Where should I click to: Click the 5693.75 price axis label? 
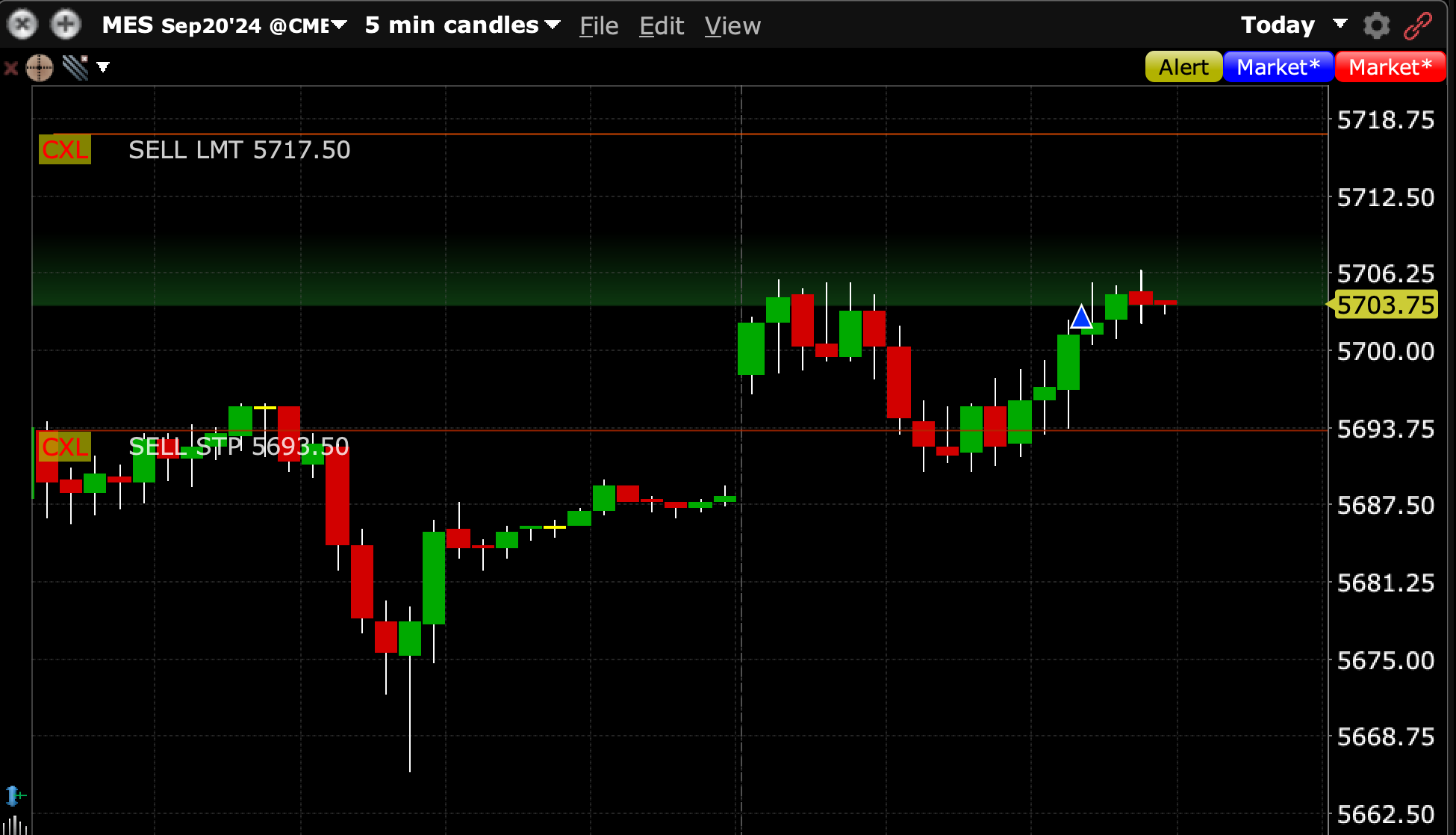pyautogui.click(x=1386, y=429)
